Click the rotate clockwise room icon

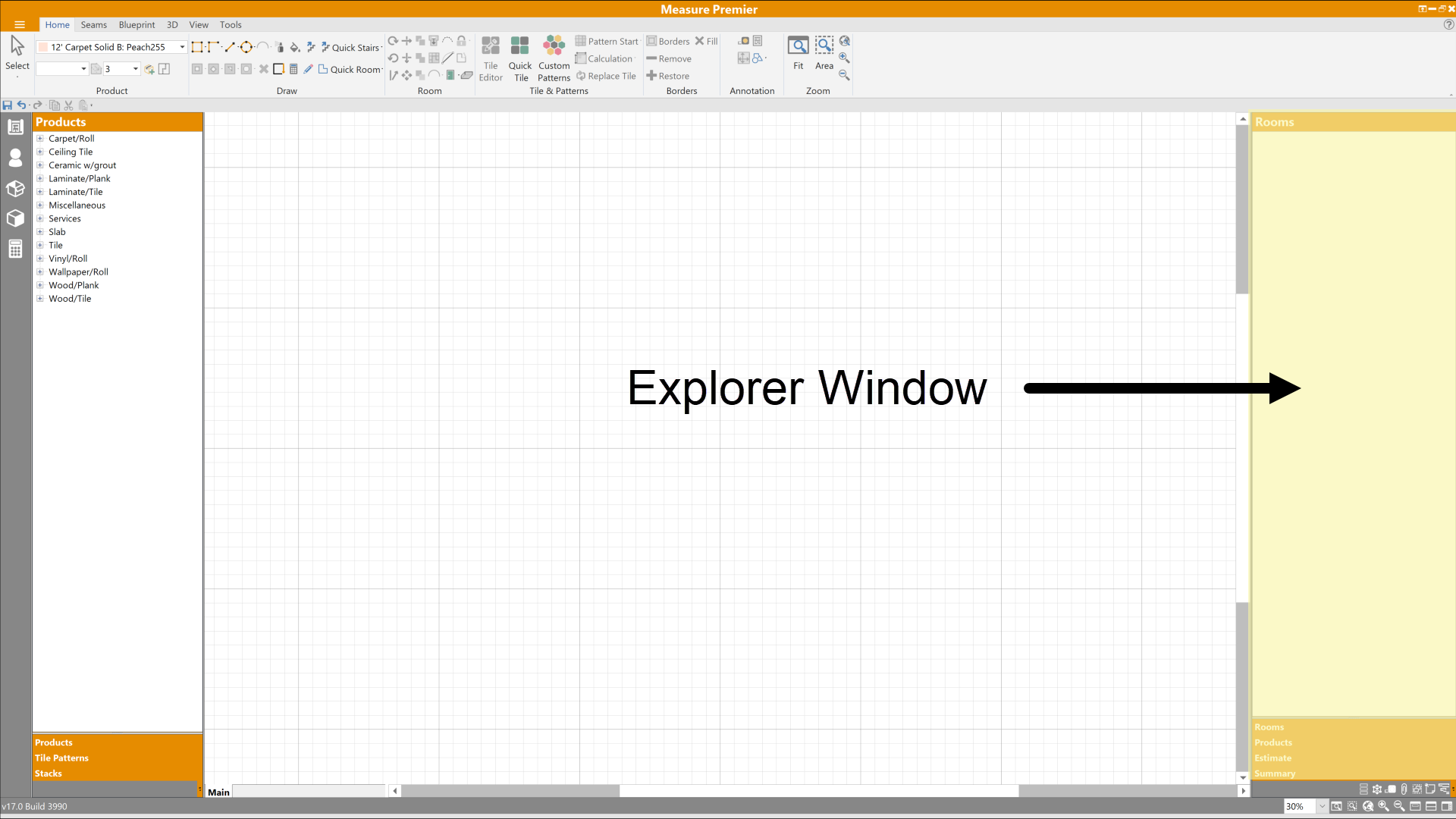pos(393,41)
